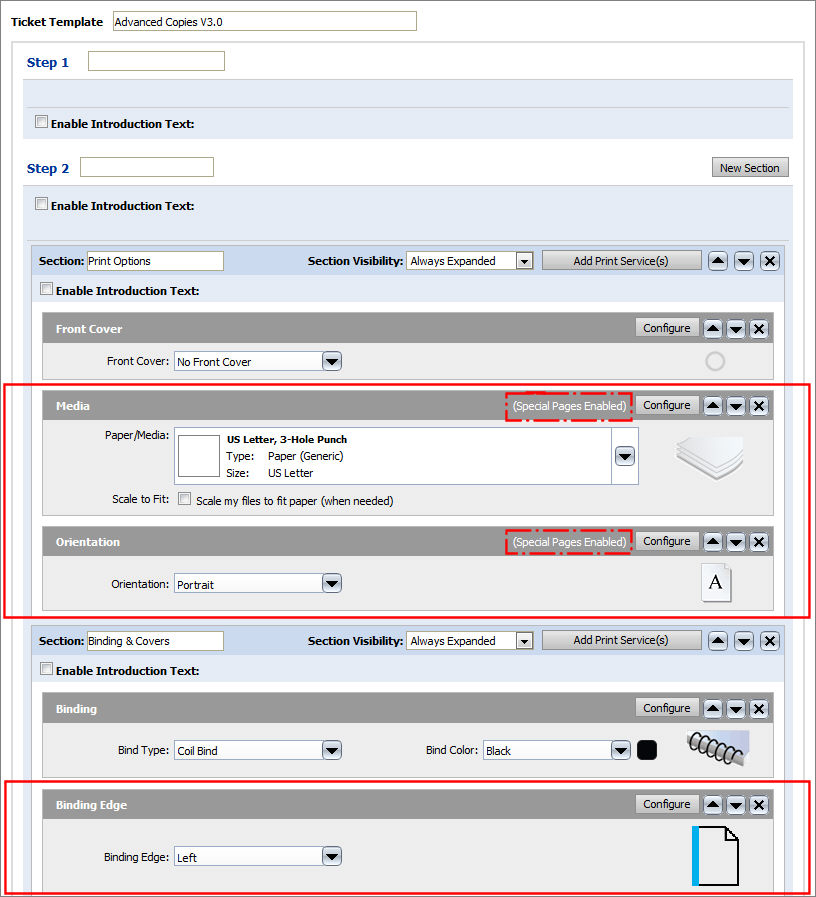The width and height of the screenshot is (816, 897).
Task: Enable Introduction Text in Binding & Covers section
Action: [x=46, y=670]
